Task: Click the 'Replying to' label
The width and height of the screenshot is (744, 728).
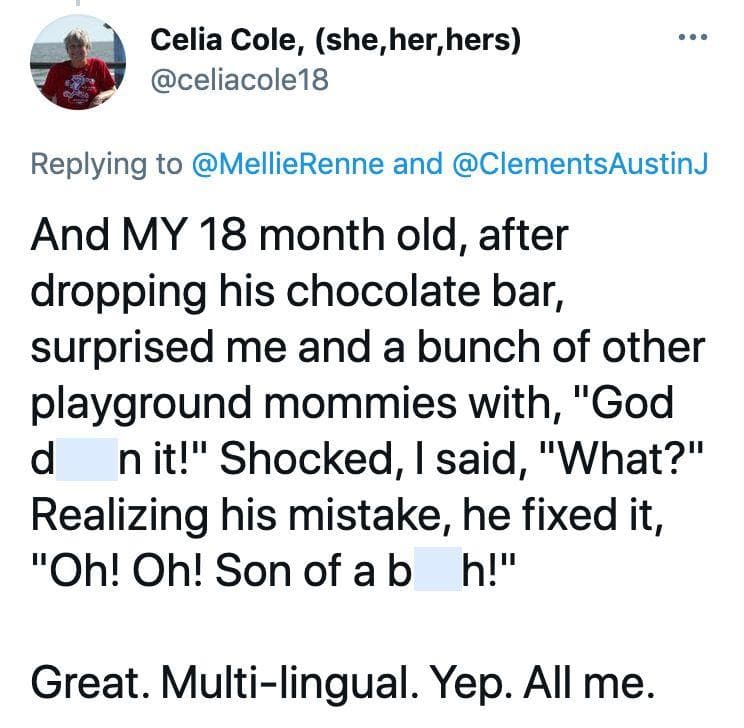Action: pos(106,164)
